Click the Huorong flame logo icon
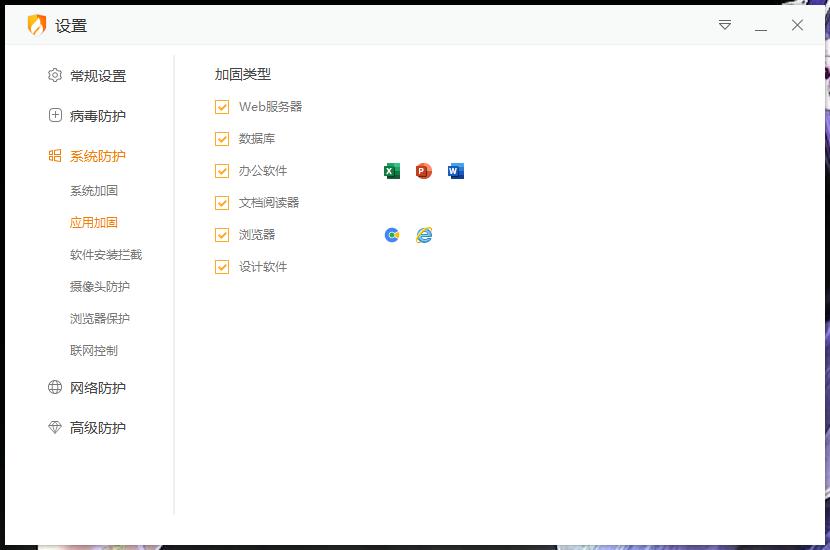The width and height of the screenshot is (830, 550). pyautogui.click(x=37, y=25)
